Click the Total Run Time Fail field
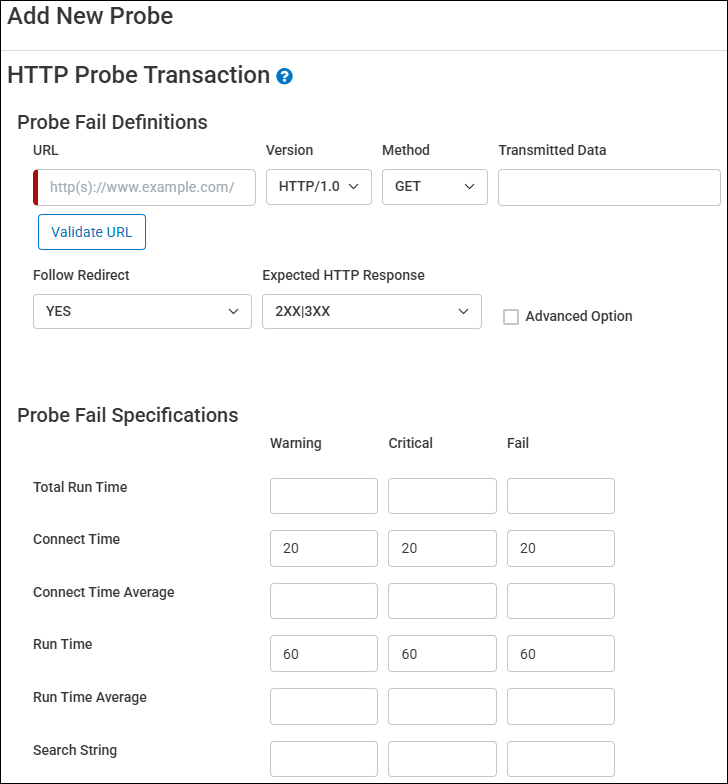Screen dimensions: 728x784 point(560,496)
